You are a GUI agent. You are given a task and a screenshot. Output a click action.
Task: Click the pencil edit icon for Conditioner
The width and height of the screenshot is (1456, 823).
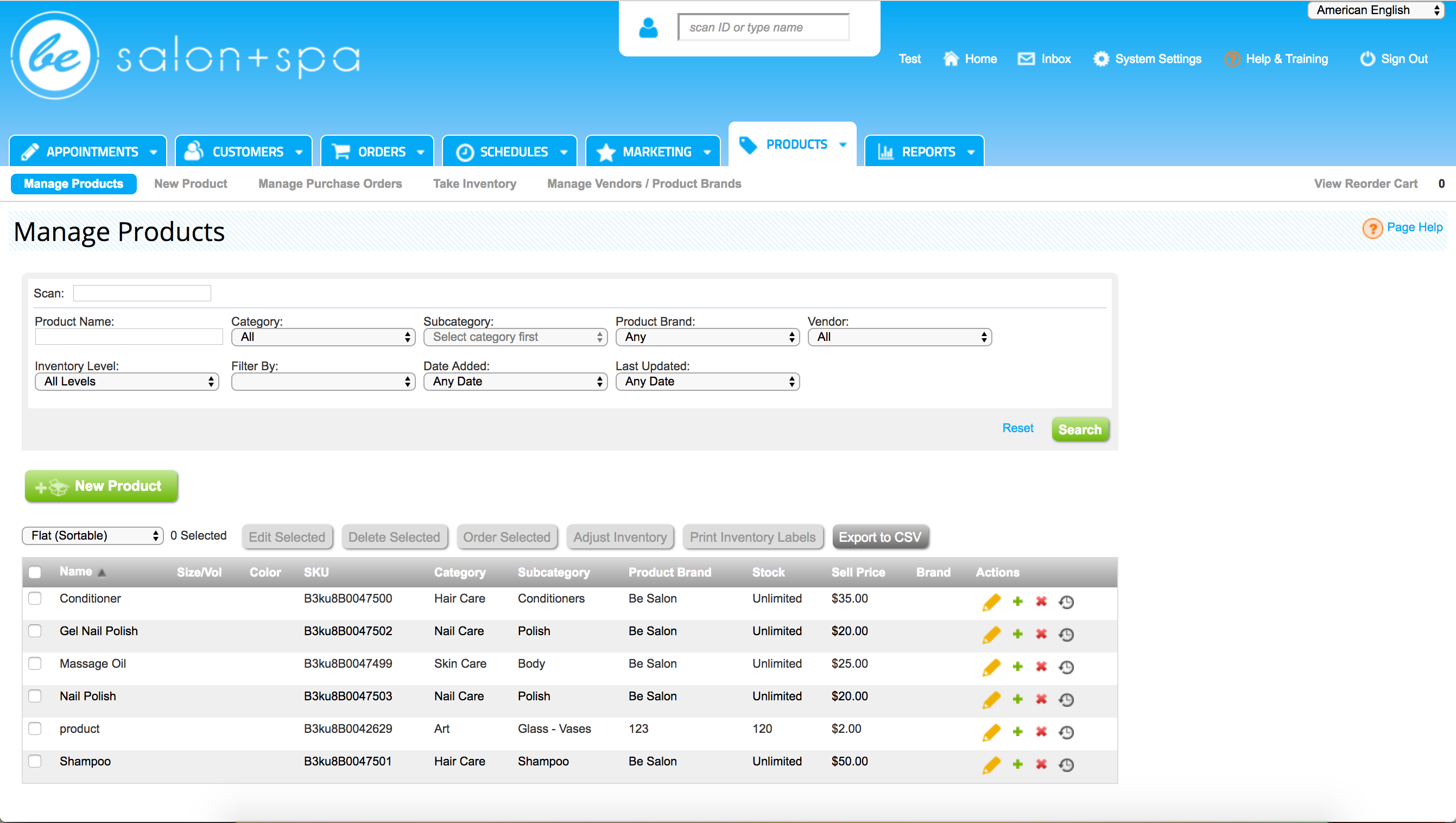[x=991, y=602]
